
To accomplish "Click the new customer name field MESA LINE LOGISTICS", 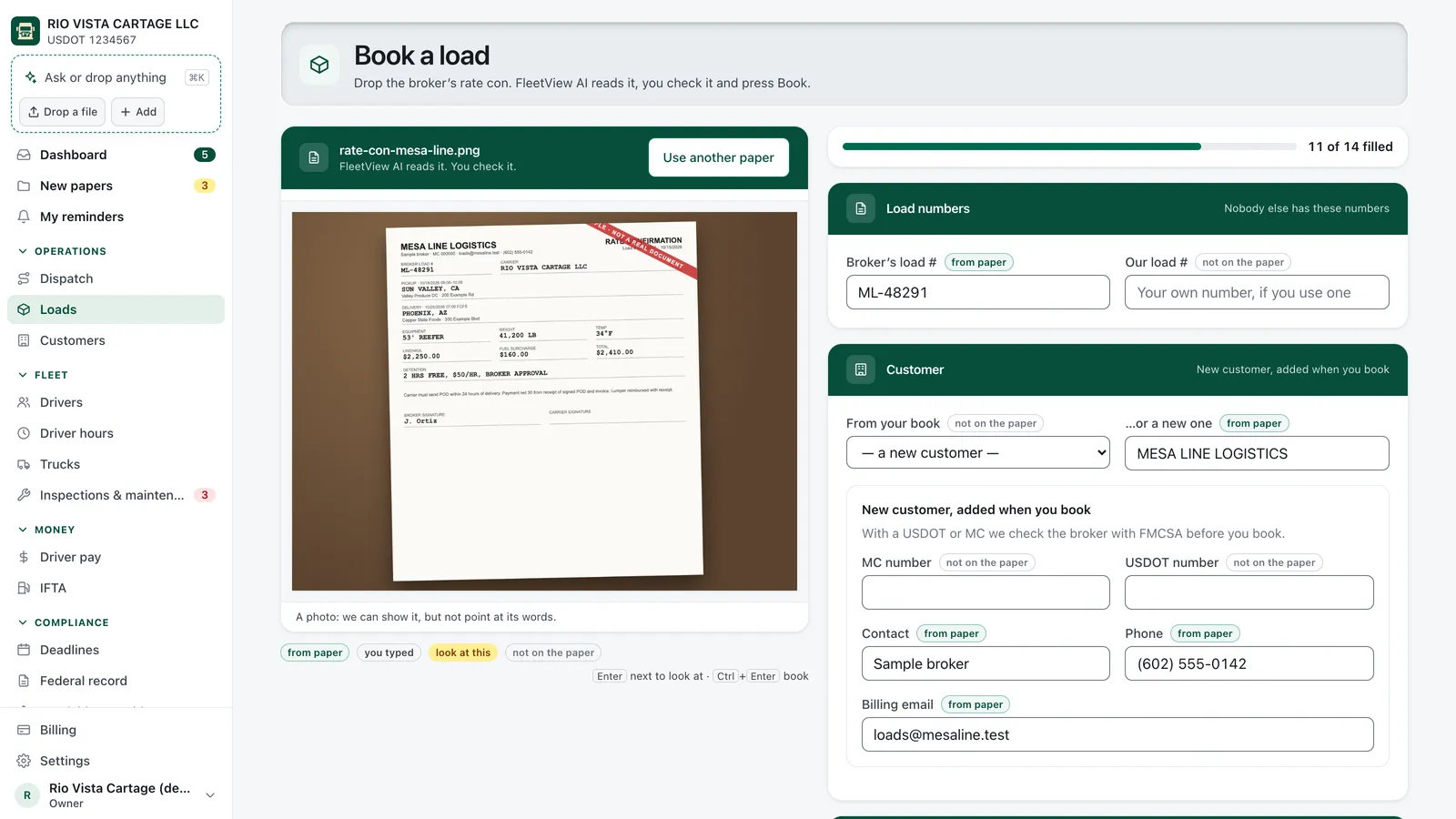I will (1257, 453).
